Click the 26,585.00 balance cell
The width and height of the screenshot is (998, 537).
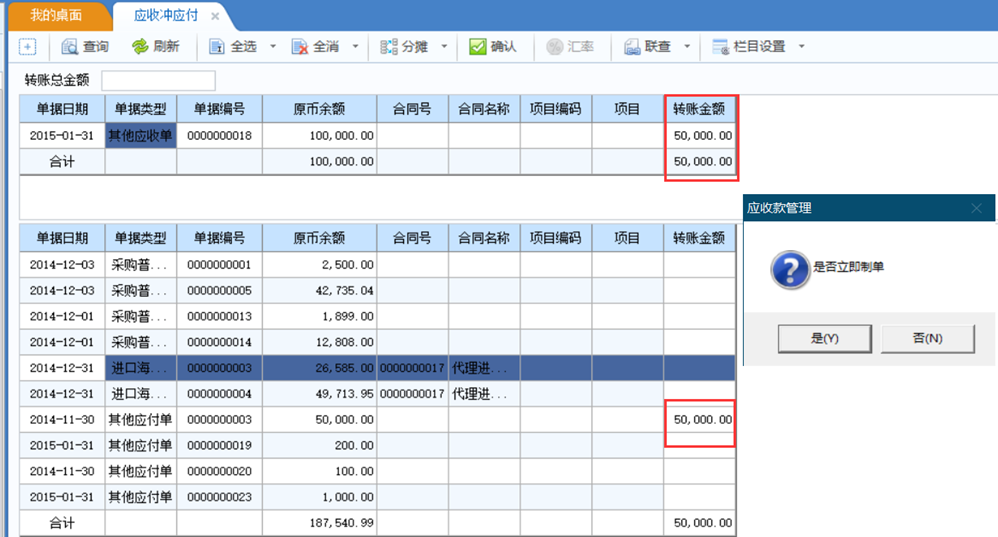[x=320, y=368]
